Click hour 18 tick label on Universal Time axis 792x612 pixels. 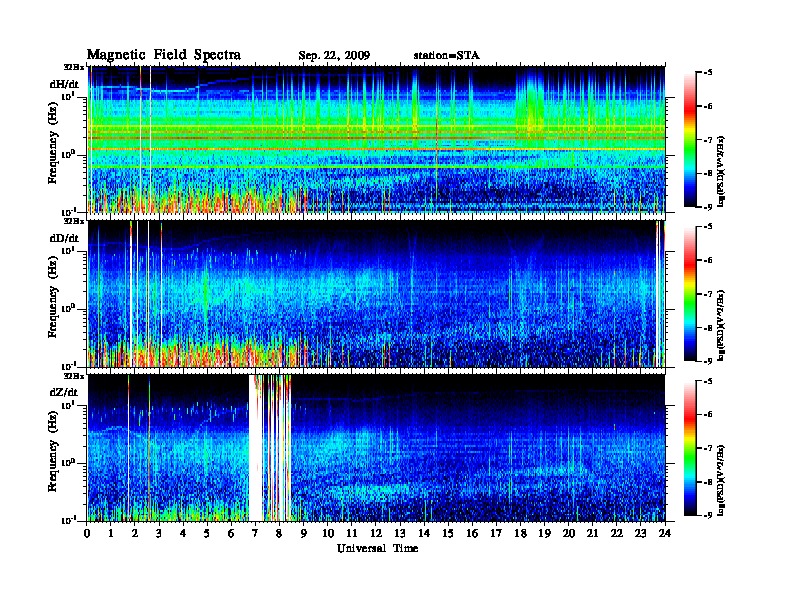tap(520, 534)
